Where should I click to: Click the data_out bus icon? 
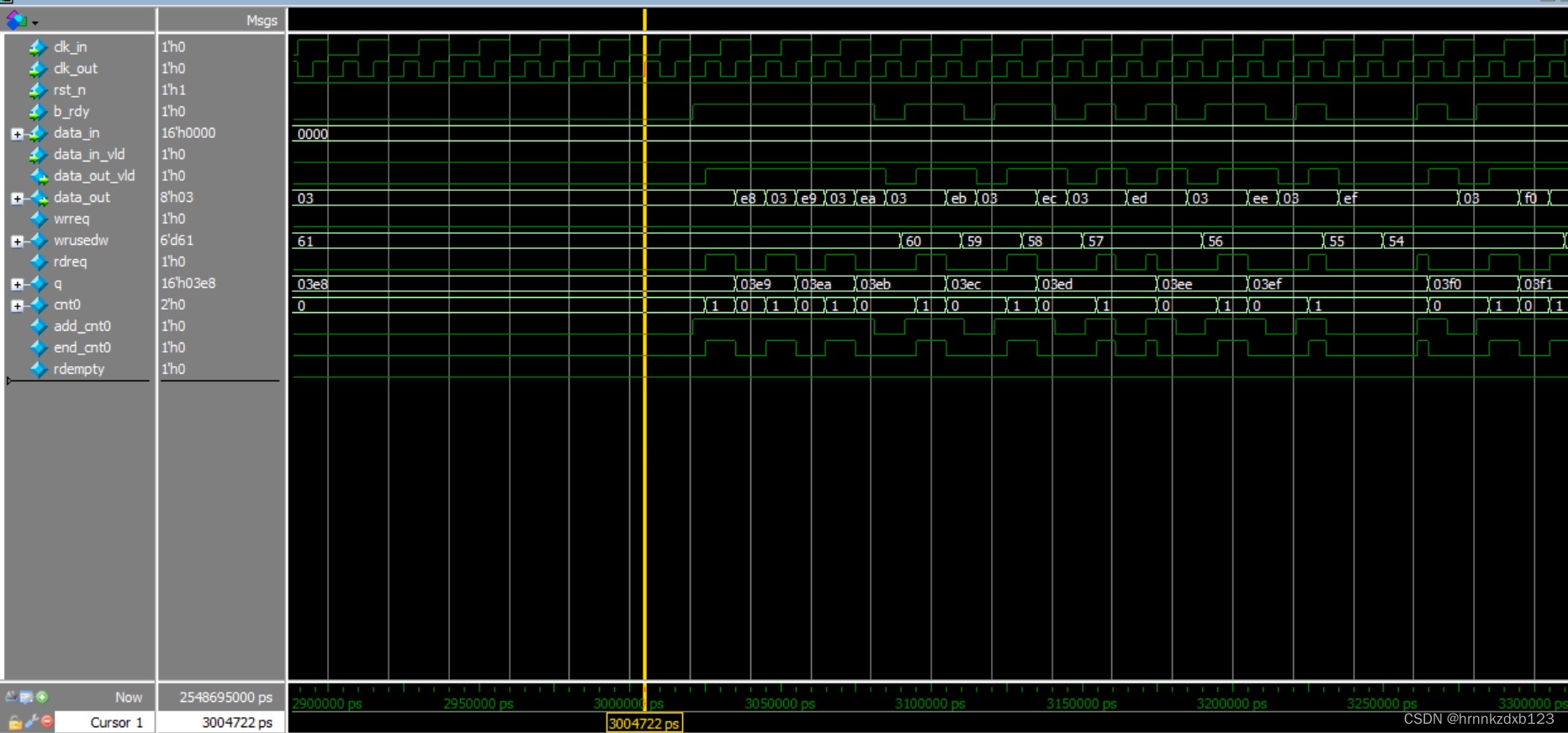click(x=38, y=198)
